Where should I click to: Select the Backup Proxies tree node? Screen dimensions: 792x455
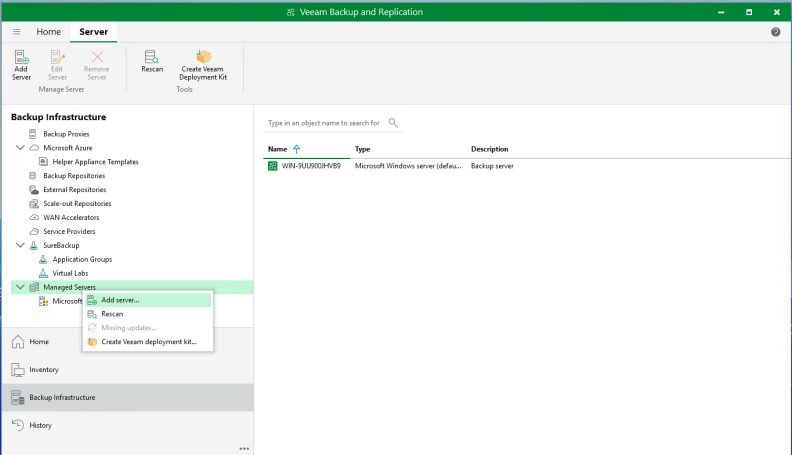(x=65, y=133)
